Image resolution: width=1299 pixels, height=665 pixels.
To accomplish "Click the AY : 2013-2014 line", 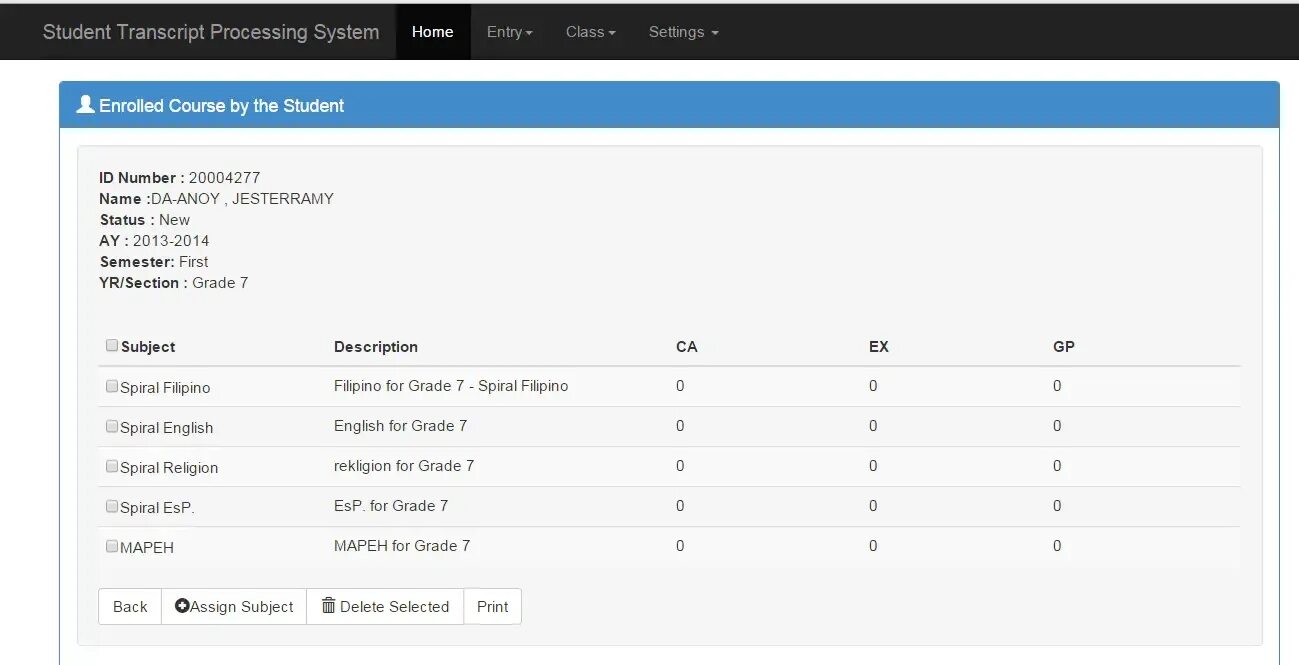I will pyautogui.click(x=154, y=241).
